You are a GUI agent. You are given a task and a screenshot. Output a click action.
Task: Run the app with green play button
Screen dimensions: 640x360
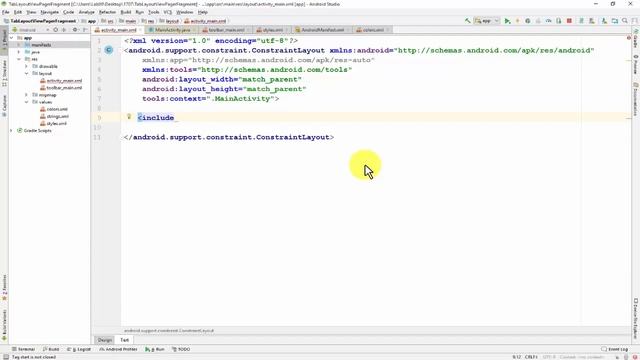click(x=507, y=21)
